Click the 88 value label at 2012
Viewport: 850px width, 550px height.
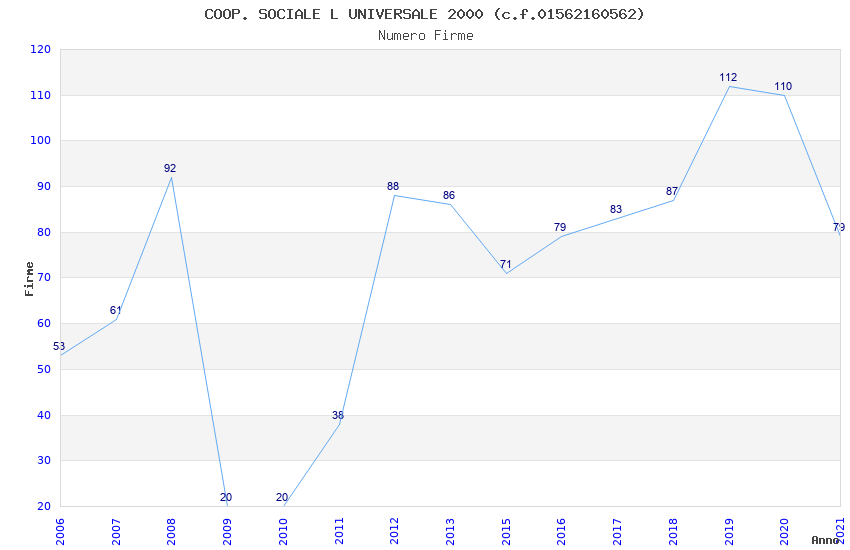tap(393, 186)
